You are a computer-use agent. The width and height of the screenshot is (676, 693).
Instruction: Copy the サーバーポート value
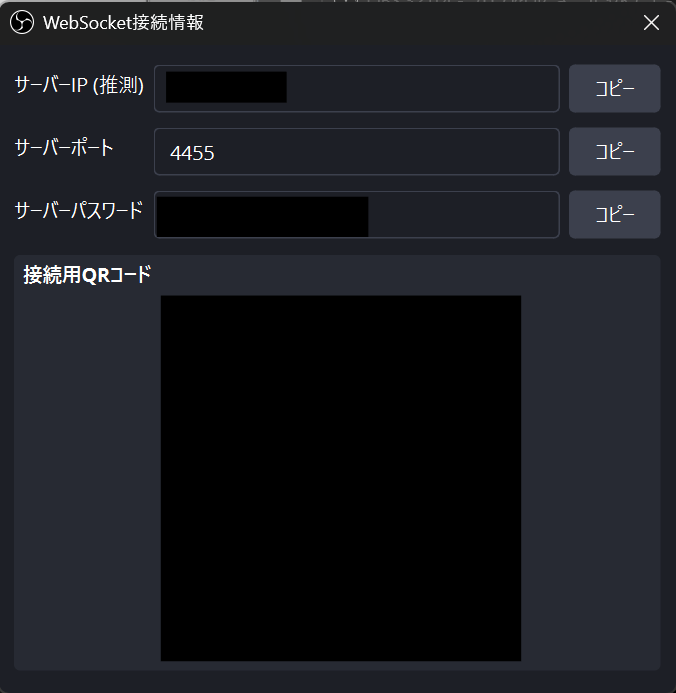pos(615,152)
